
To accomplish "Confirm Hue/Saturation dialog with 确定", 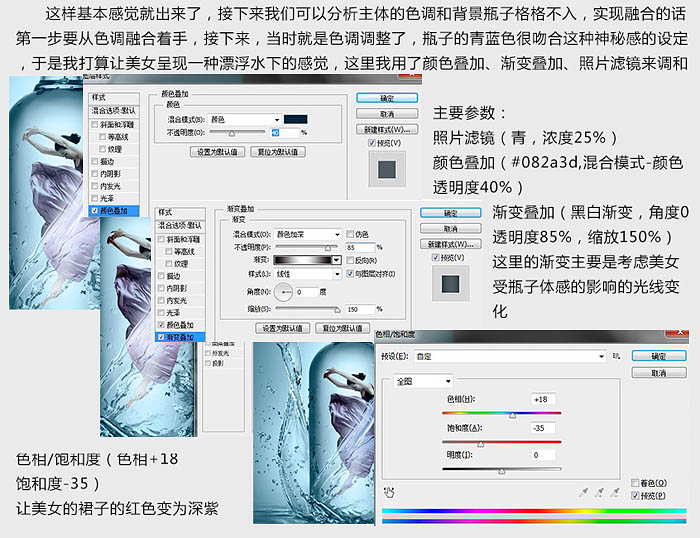I will pos(659,356).
